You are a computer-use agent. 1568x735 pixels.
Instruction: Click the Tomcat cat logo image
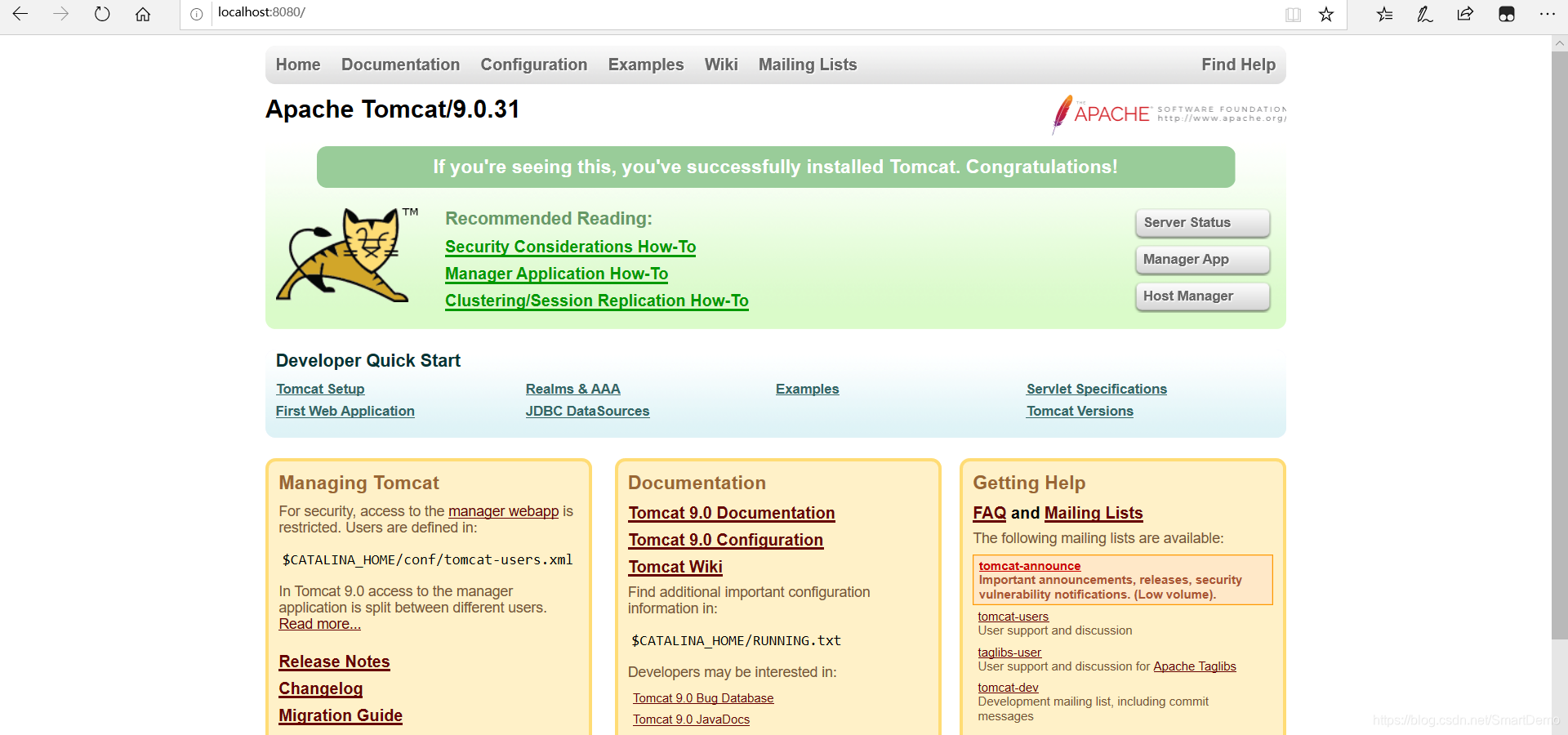tap(349, 255)
